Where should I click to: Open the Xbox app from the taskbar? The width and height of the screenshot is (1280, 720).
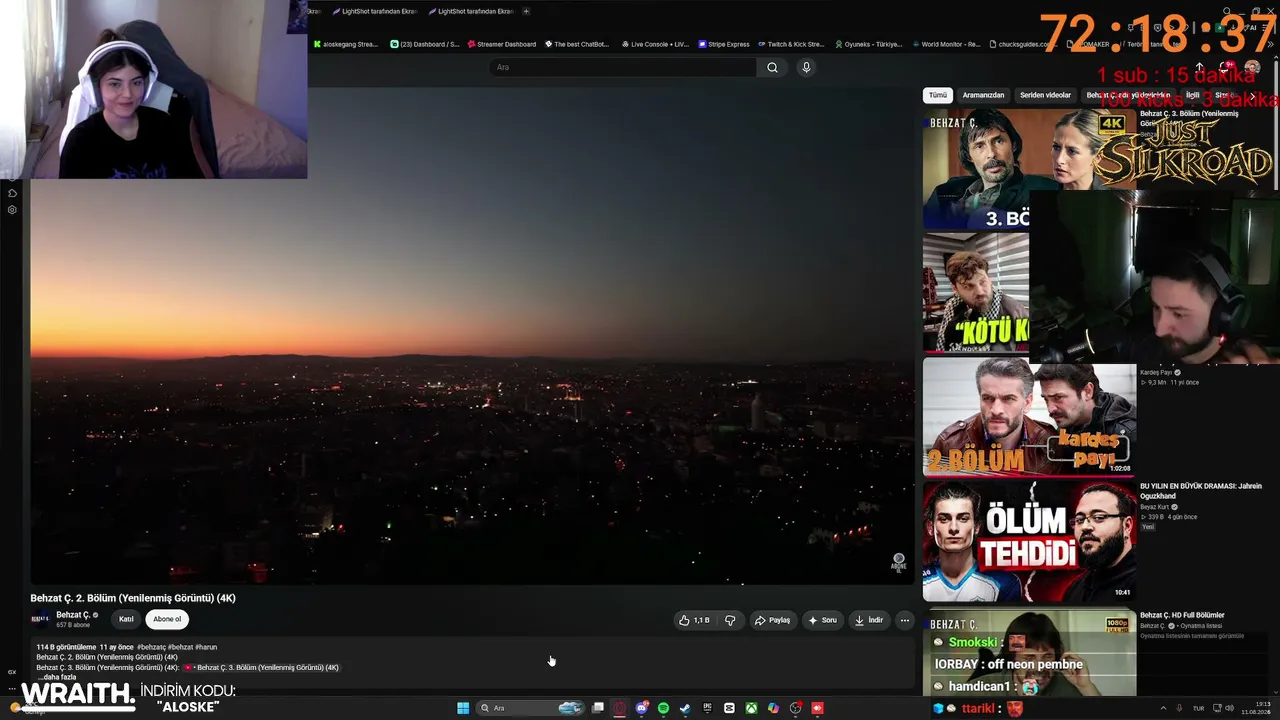[x=751, y=708]
